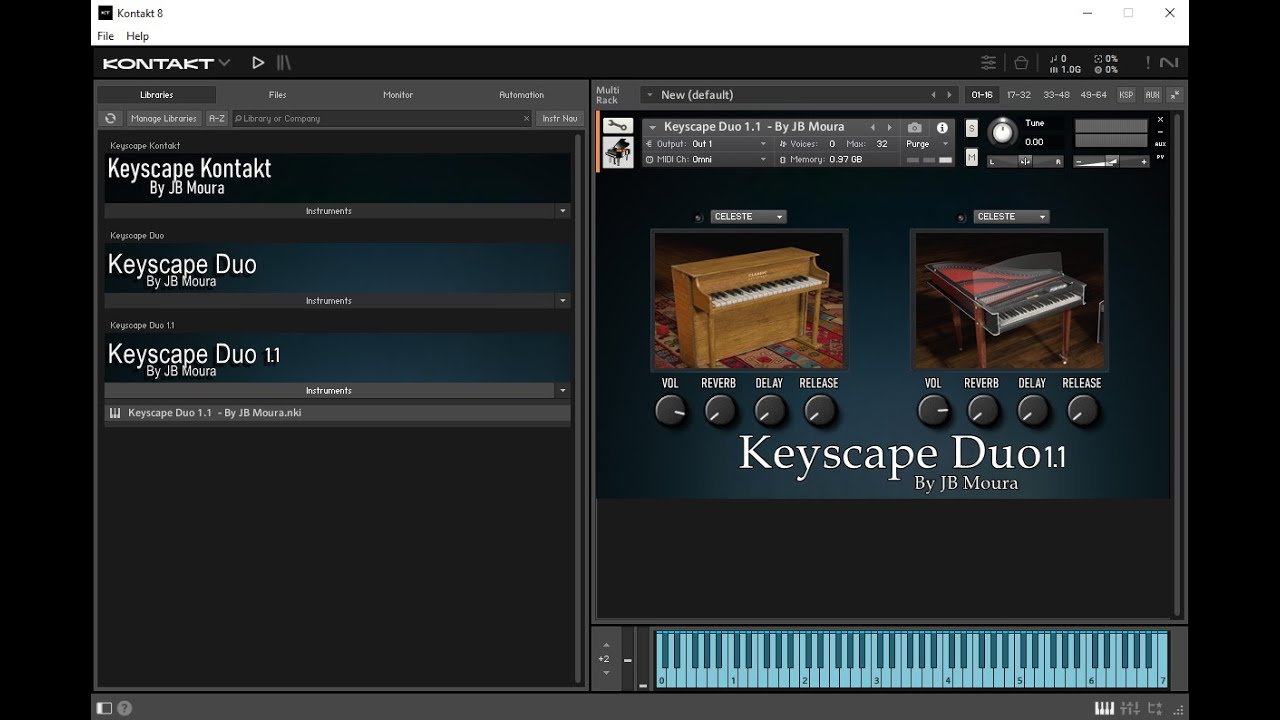Toggle the AUX button
The width and height of the screenshot is (1280, 720).
(1152, 95)
